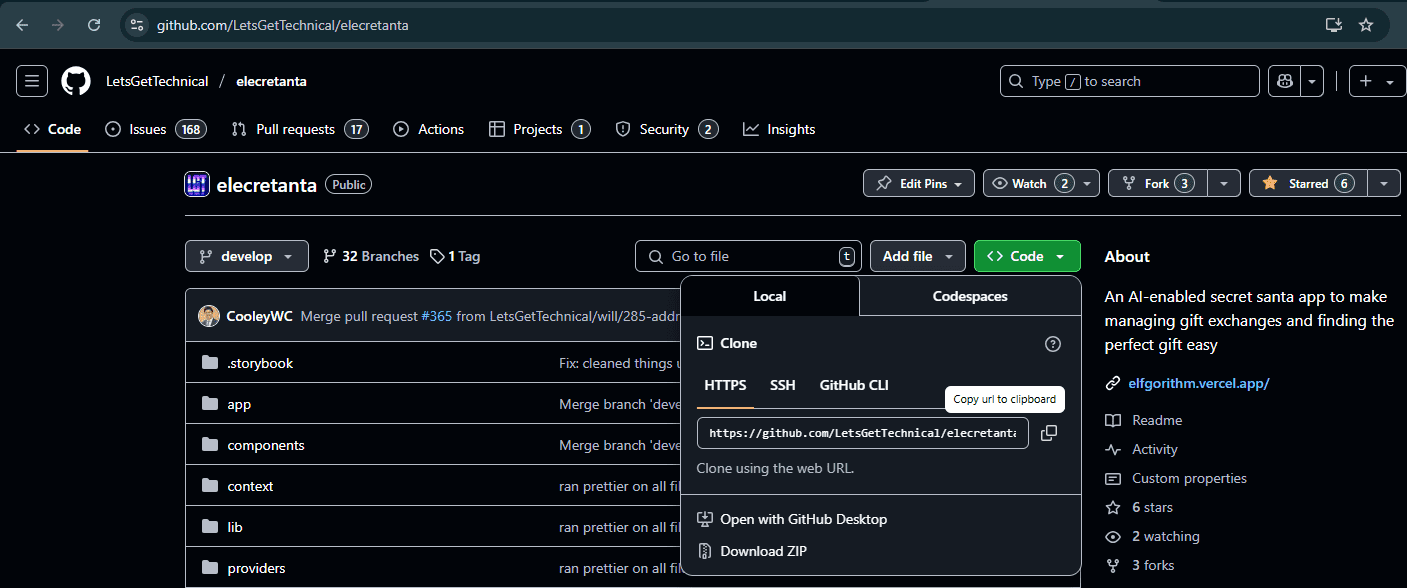The width and height of the screenshot is (1407, 588).
Task: View the Insights tab
Action: (779, 129)
